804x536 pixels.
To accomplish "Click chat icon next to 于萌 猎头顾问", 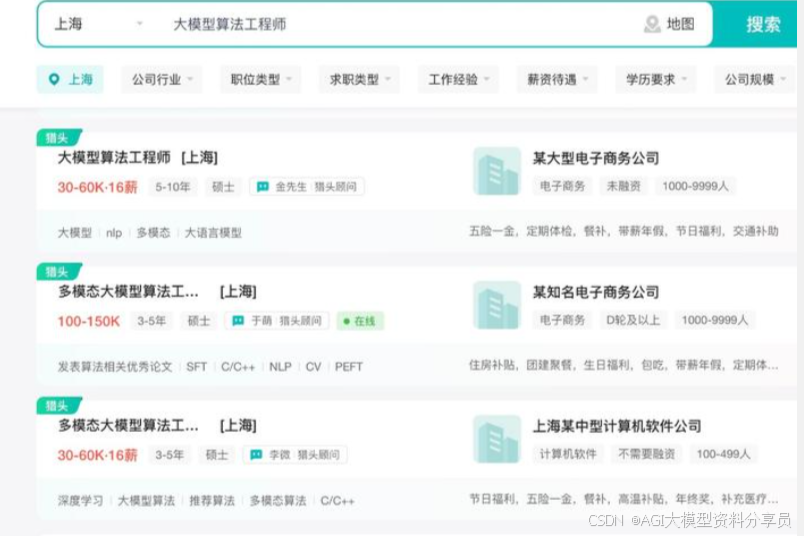I will pos(238,321).
